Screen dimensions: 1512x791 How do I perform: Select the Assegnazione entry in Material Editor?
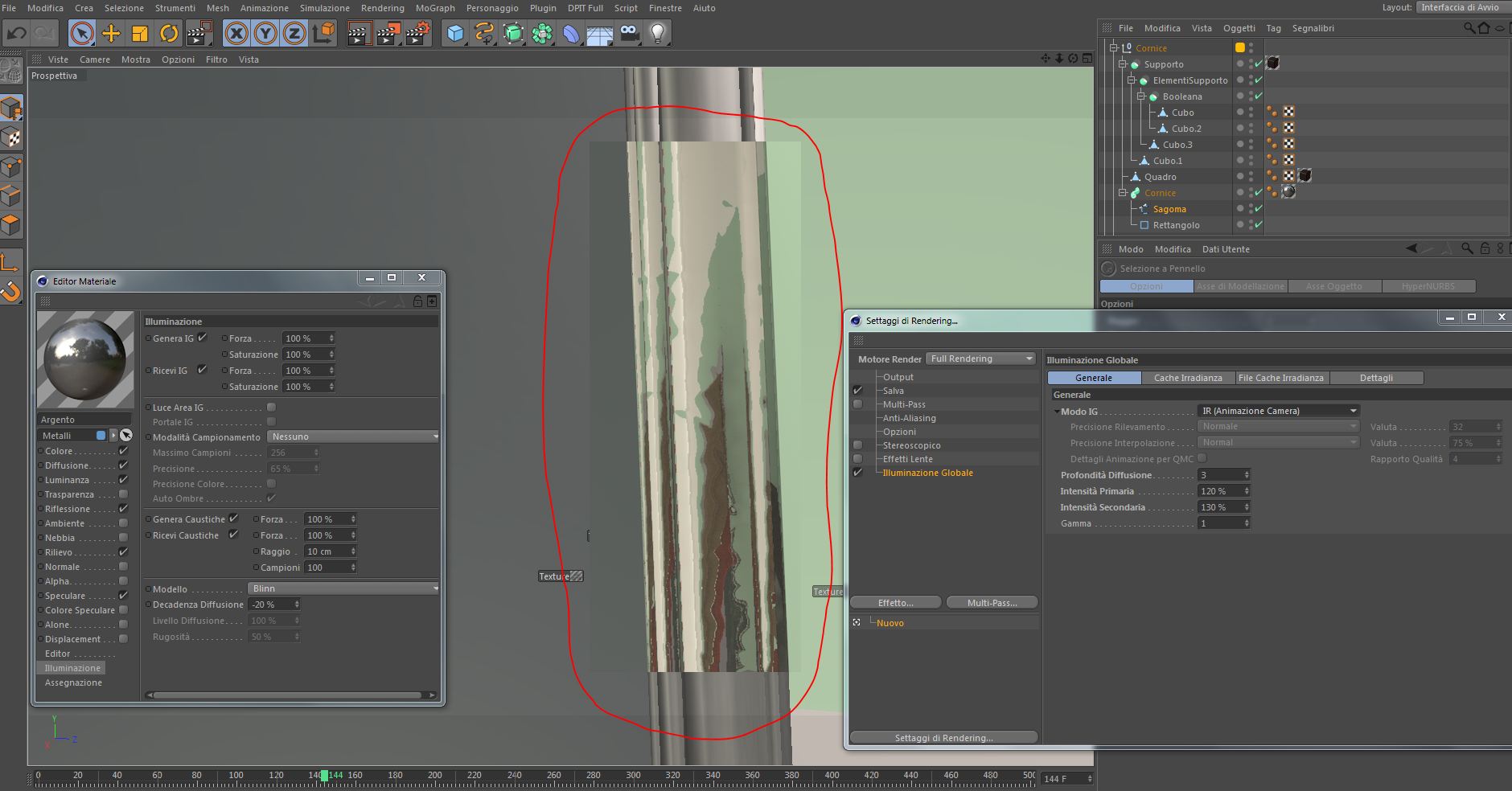[x=73, y=682]
